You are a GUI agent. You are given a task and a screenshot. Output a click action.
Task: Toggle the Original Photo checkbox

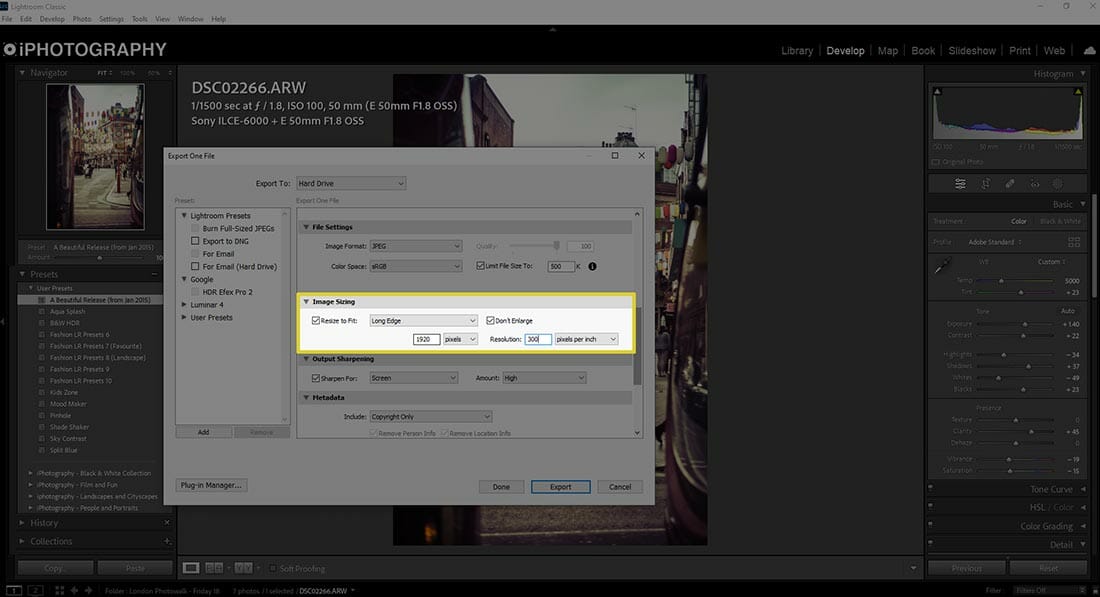click(x=936, y=162)
